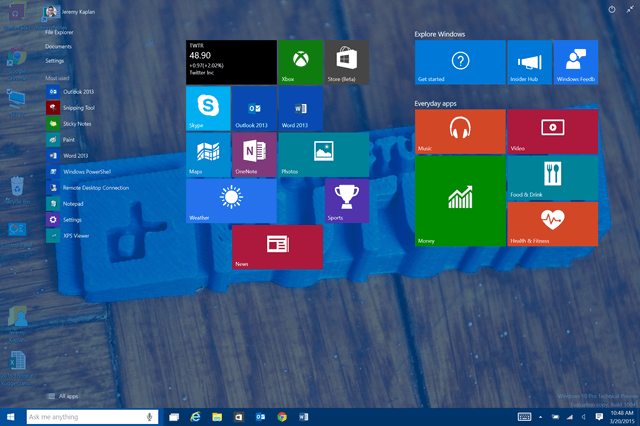Launch the Video tile
Viewport: 640px width, 426px height.
tap(553, 131)
